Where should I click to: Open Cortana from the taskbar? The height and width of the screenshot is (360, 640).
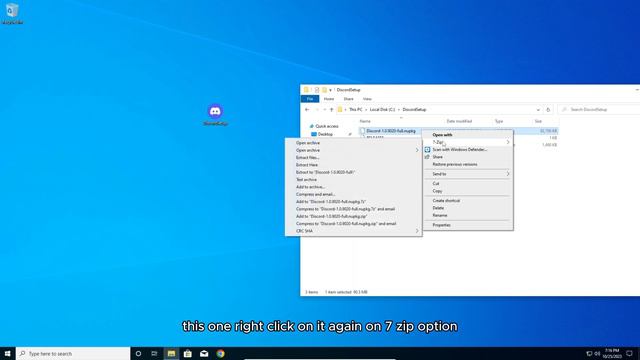(x=138, y=353)
